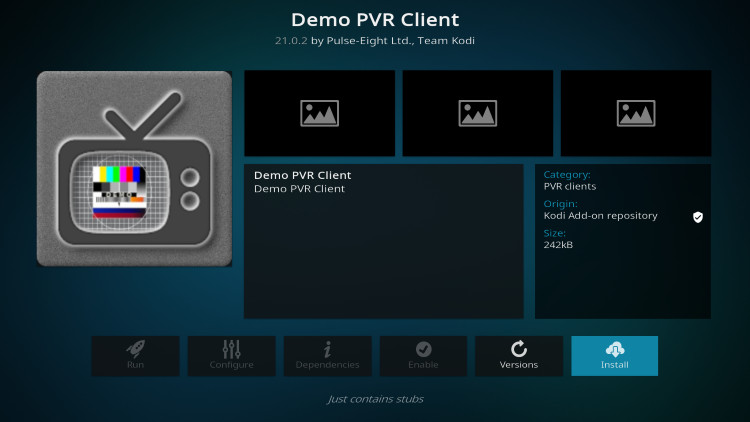Screen dimensions: 750x422
Task: Install the Demo PVR Client add-on
Action: 614,355
